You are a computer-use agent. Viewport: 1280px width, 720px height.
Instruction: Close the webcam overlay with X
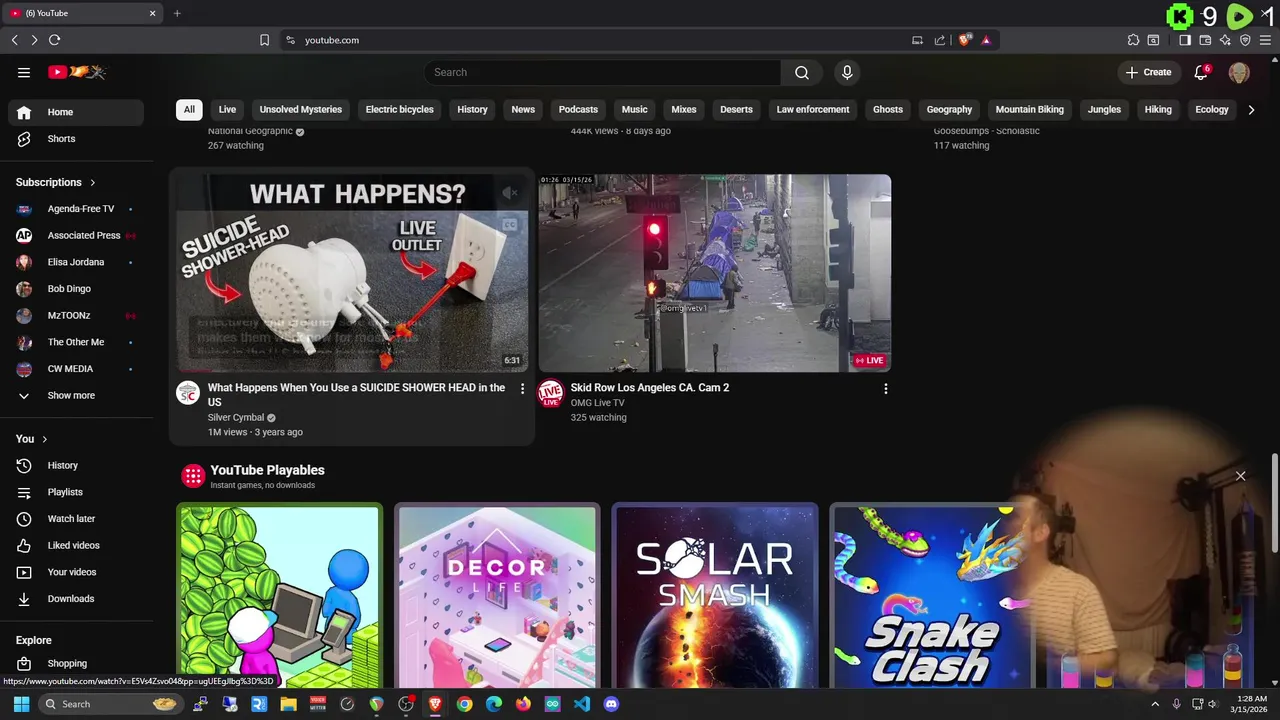click(x=1240, y=476)
